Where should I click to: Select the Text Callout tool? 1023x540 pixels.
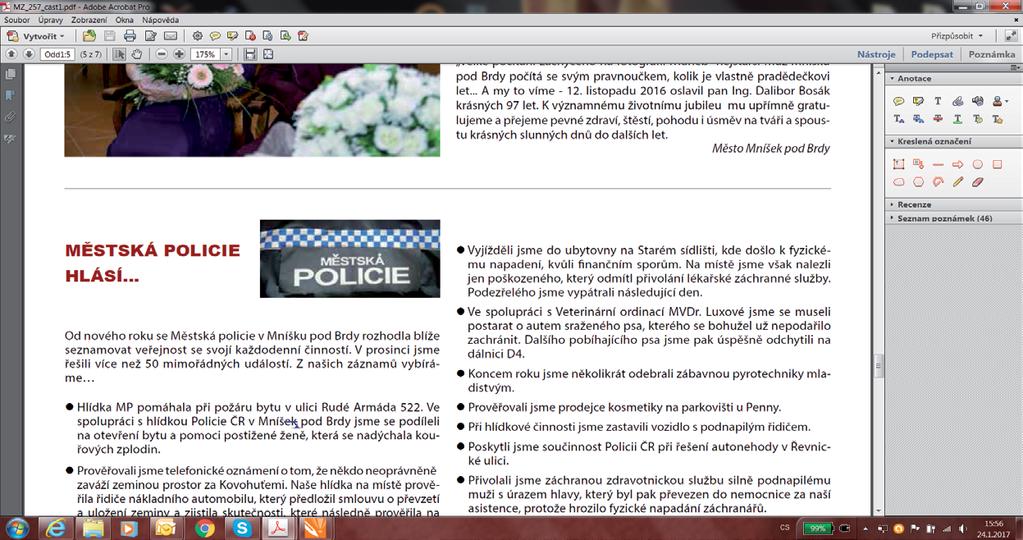(919, 164)
